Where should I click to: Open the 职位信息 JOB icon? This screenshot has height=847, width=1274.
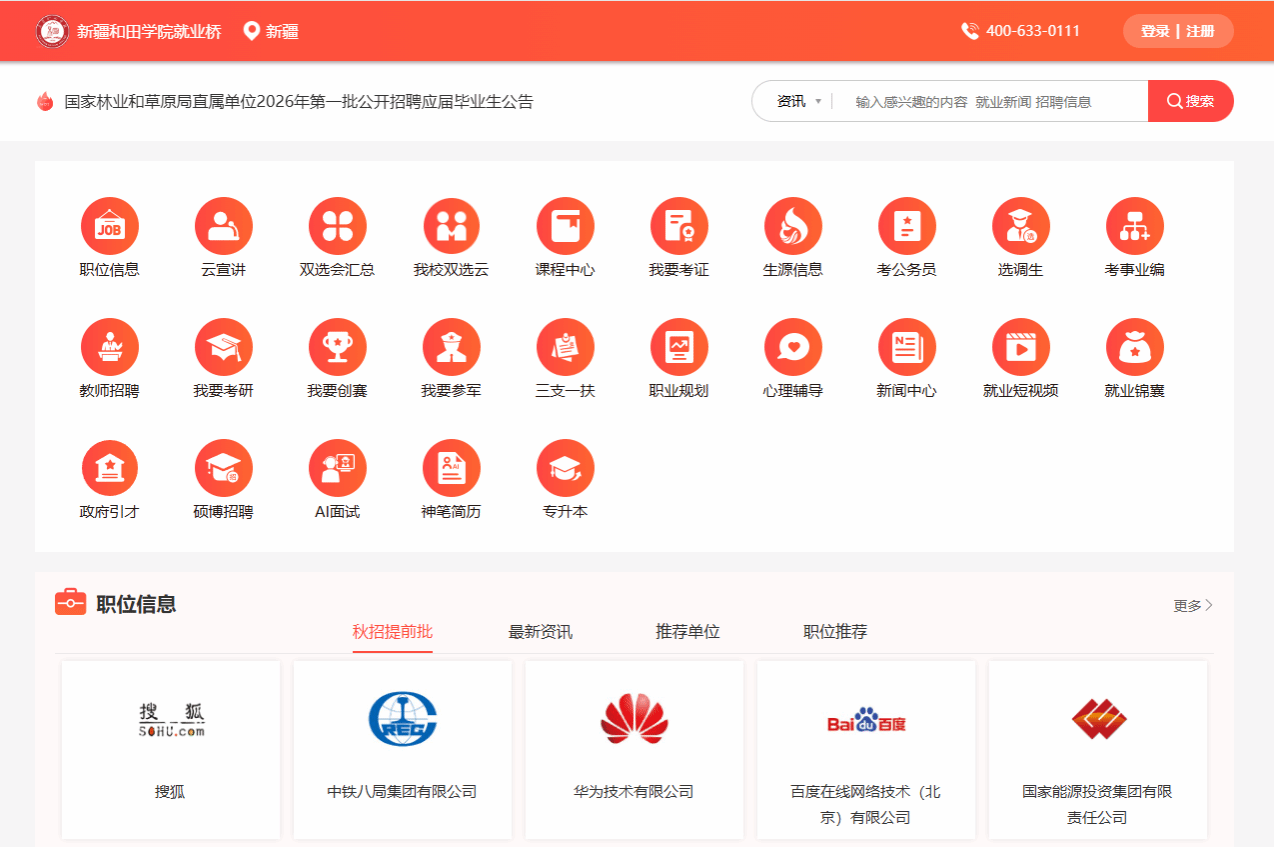[109, 226]
